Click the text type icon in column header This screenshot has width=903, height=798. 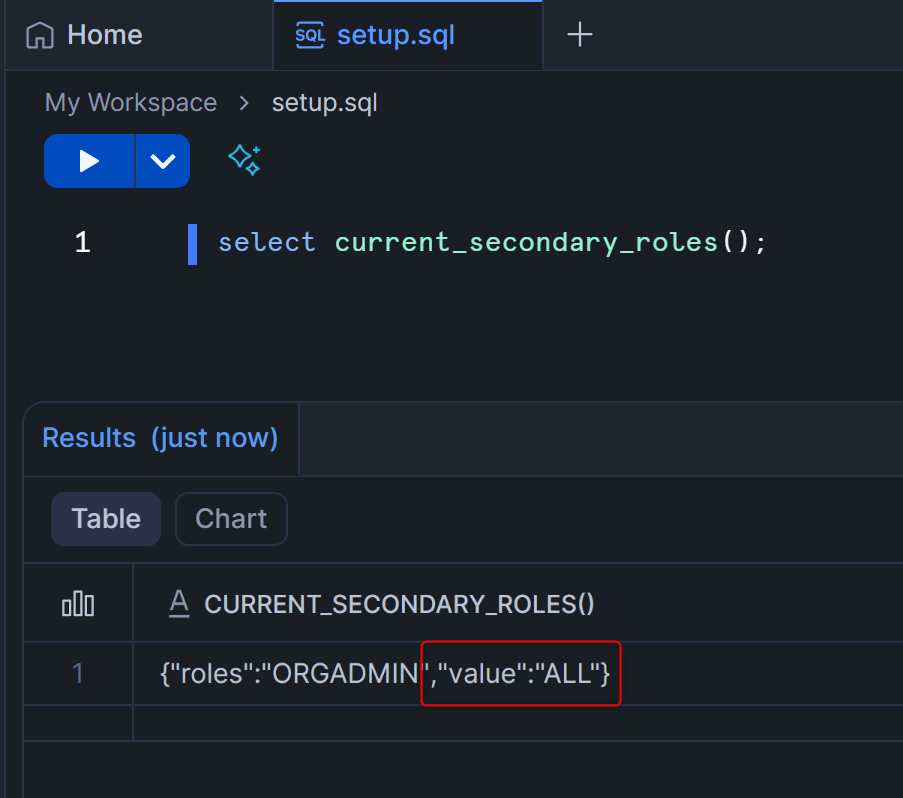click(x=179, y=602)
